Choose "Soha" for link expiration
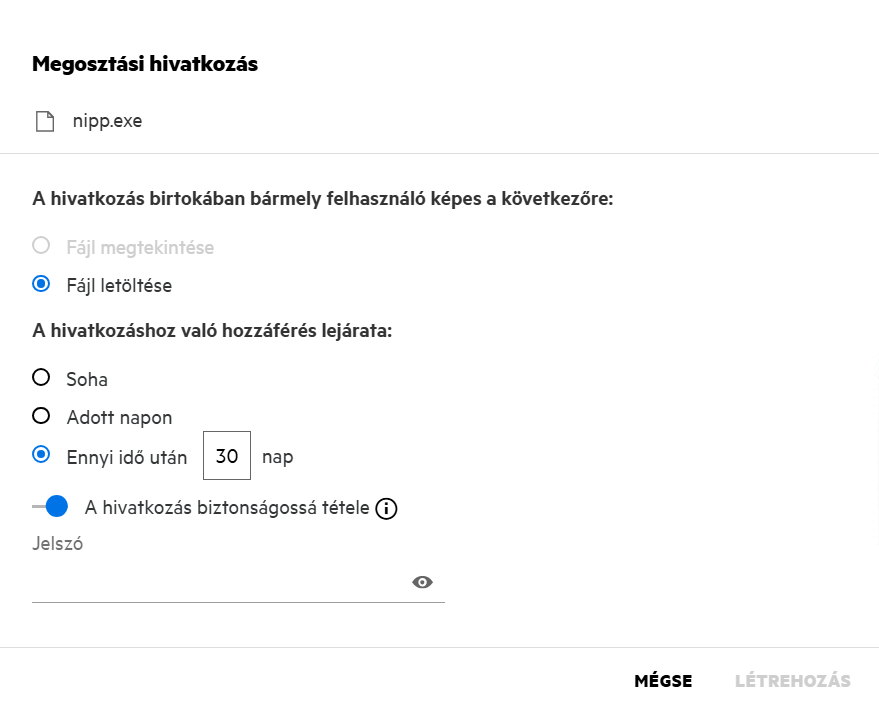This screenshot has height=712, width=879. pyautogui.click(x=41, y=378)
